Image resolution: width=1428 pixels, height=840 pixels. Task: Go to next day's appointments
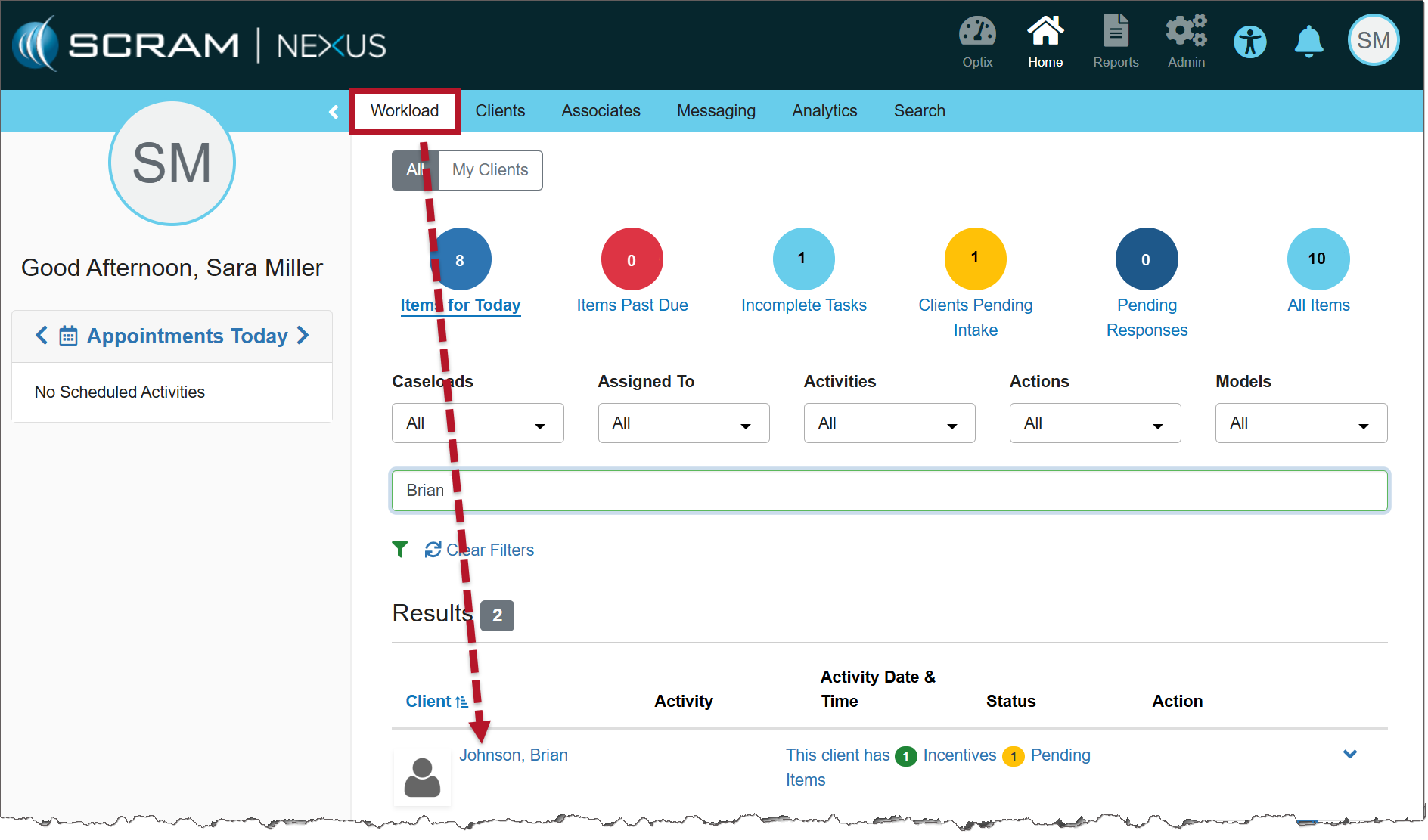tap(303, 336)
